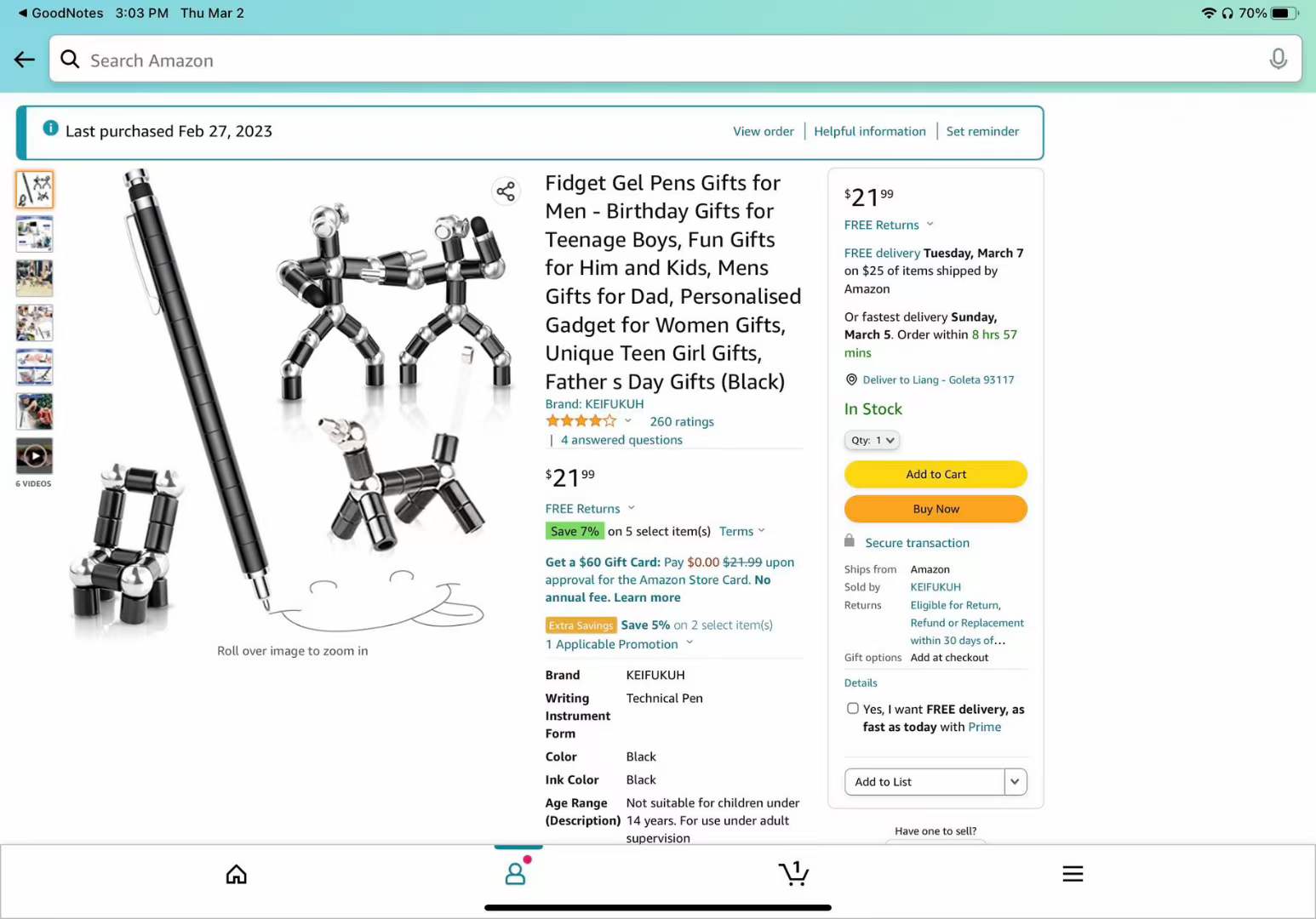
Task: Select the second product thumbnail image
Action: tap(34, 234)
